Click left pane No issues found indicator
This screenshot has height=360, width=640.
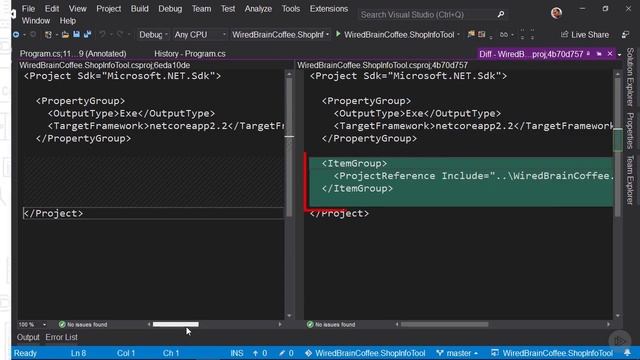point(83,324)
